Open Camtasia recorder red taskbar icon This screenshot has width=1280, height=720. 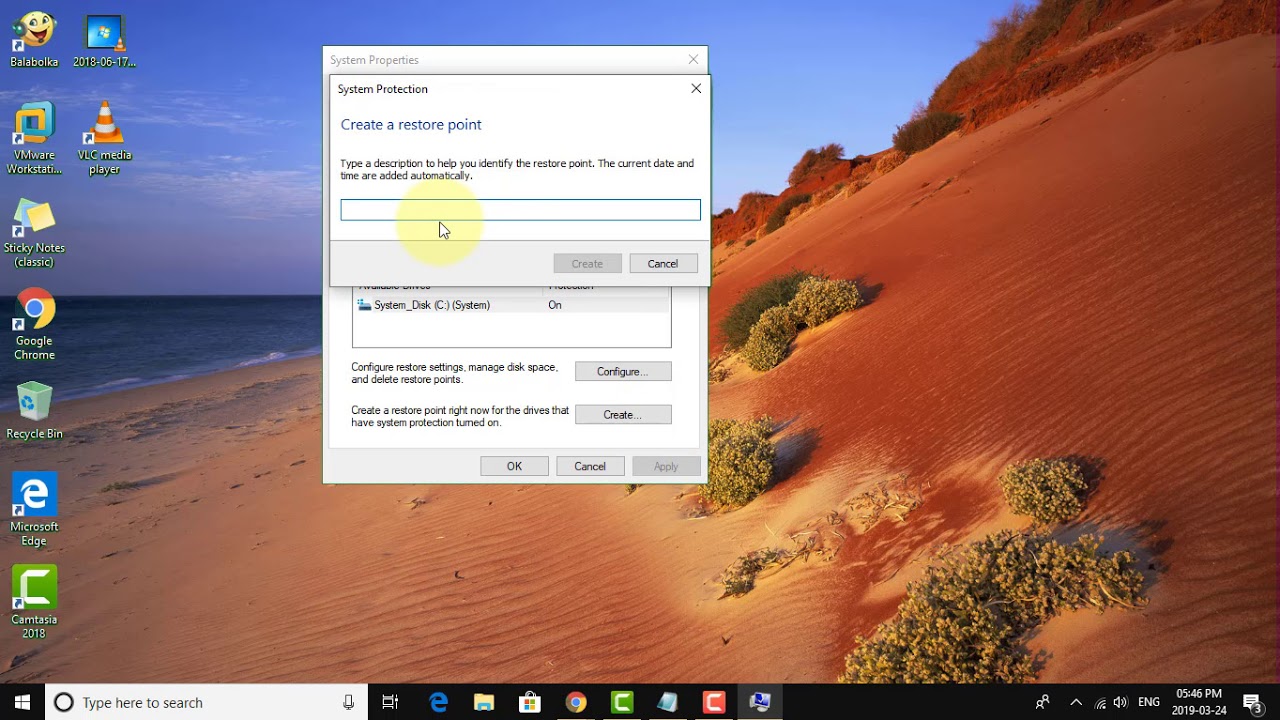pos(714,702)
